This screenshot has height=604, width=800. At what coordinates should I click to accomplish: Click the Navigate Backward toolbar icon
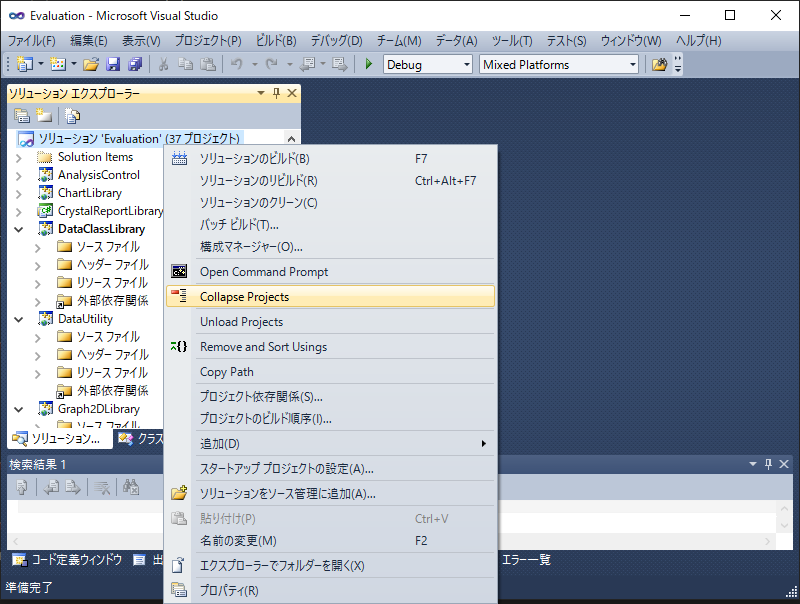click(308, 64)
